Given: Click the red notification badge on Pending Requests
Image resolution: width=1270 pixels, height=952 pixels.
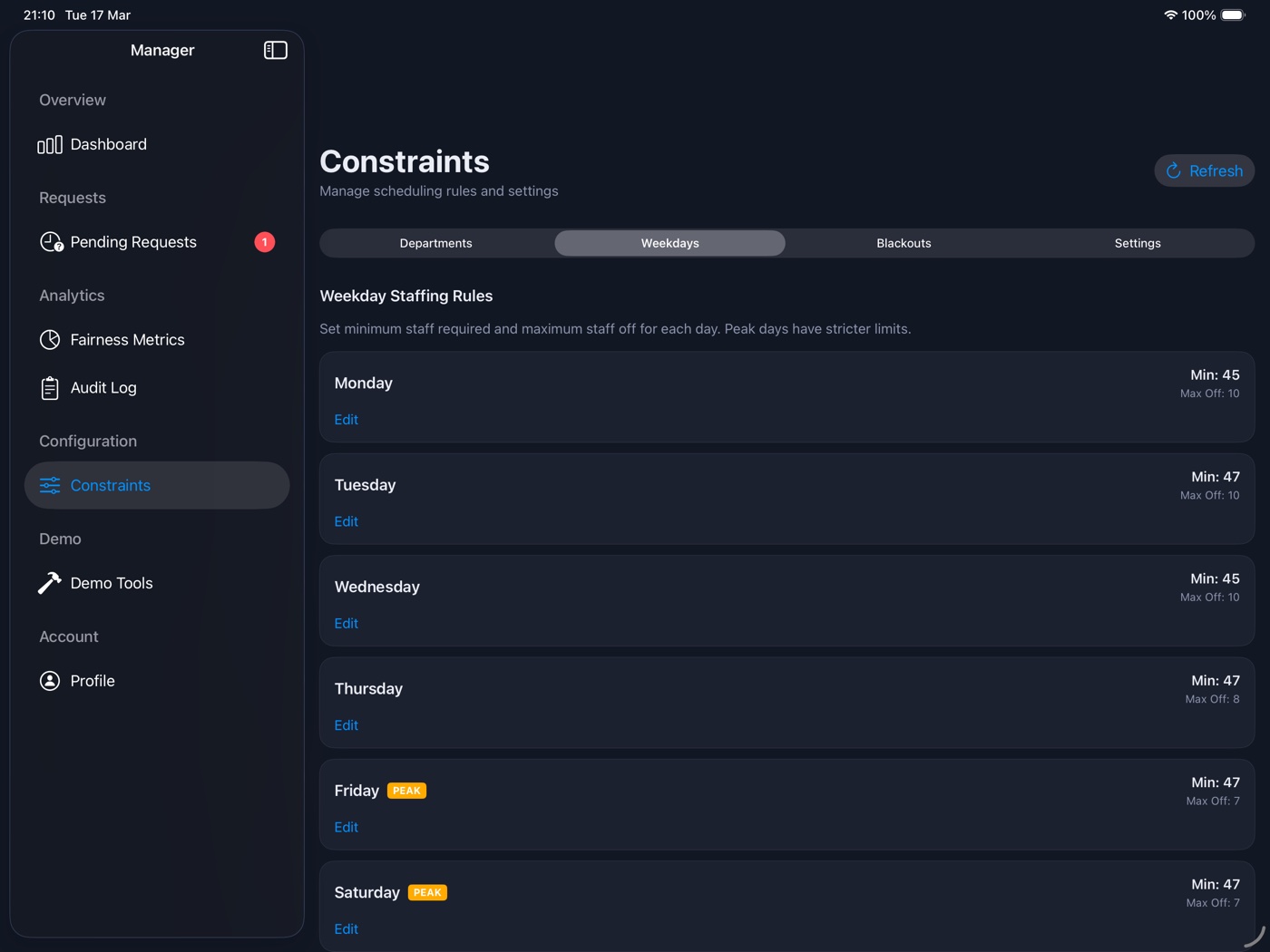Looking at the screenshot, I should coord(264,242).
